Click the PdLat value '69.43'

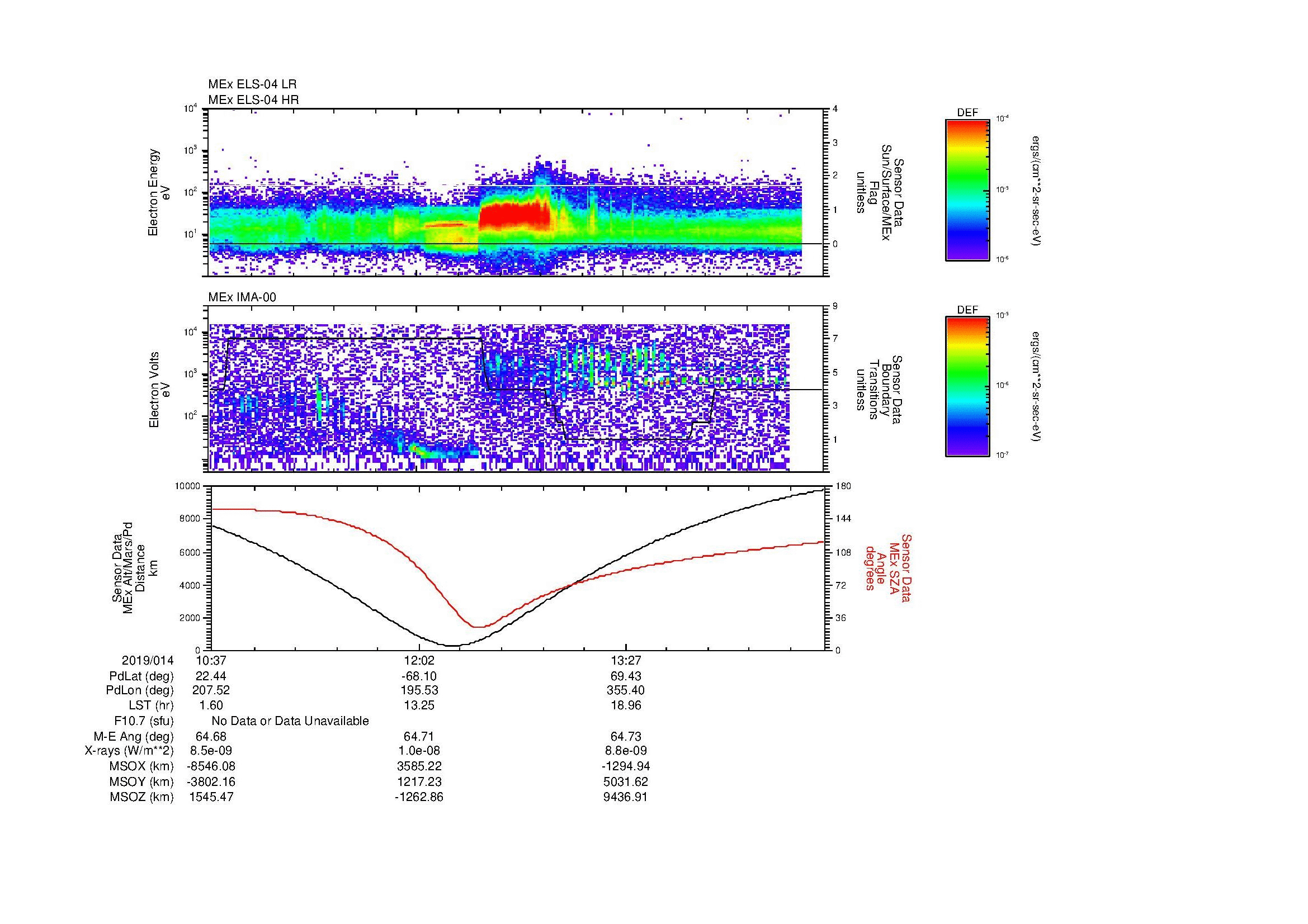click(x=626, y=676)
